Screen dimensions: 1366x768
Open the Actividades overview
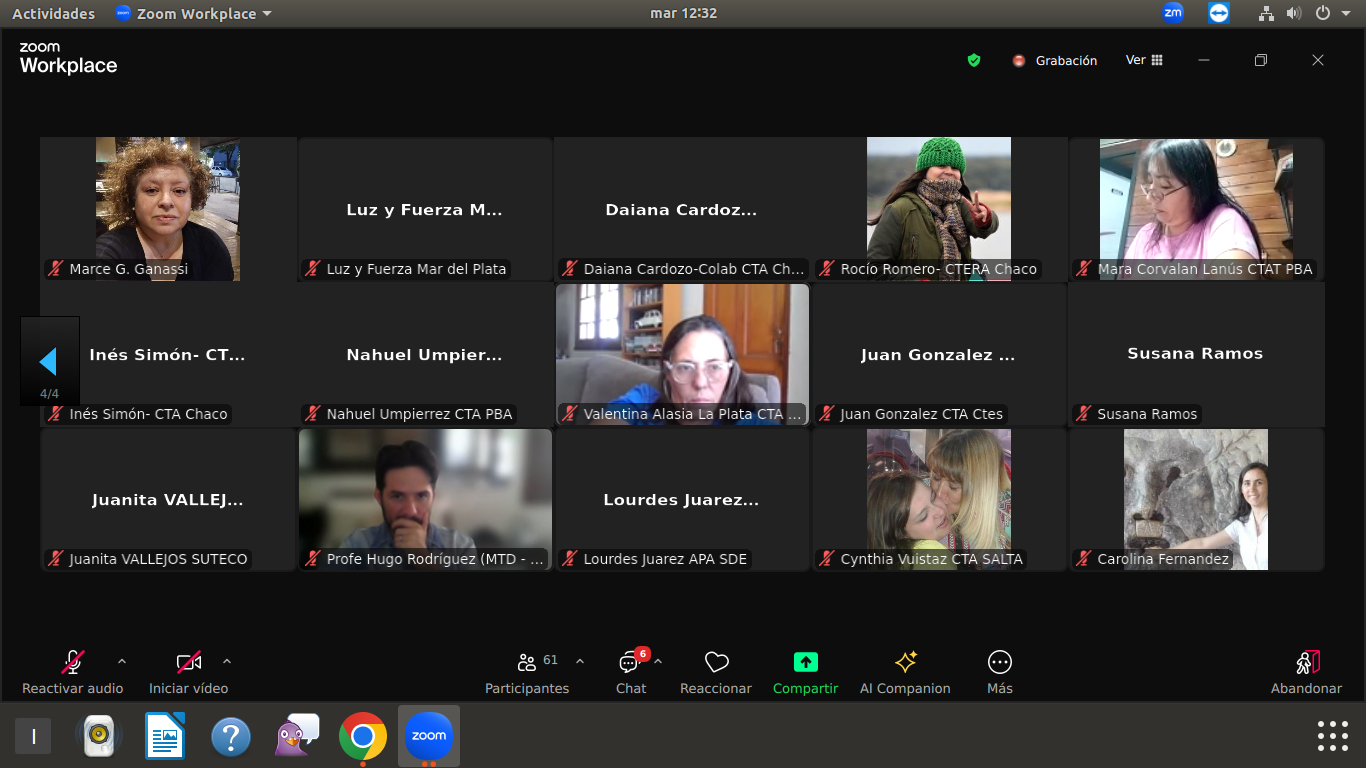[x=53, y=14]
